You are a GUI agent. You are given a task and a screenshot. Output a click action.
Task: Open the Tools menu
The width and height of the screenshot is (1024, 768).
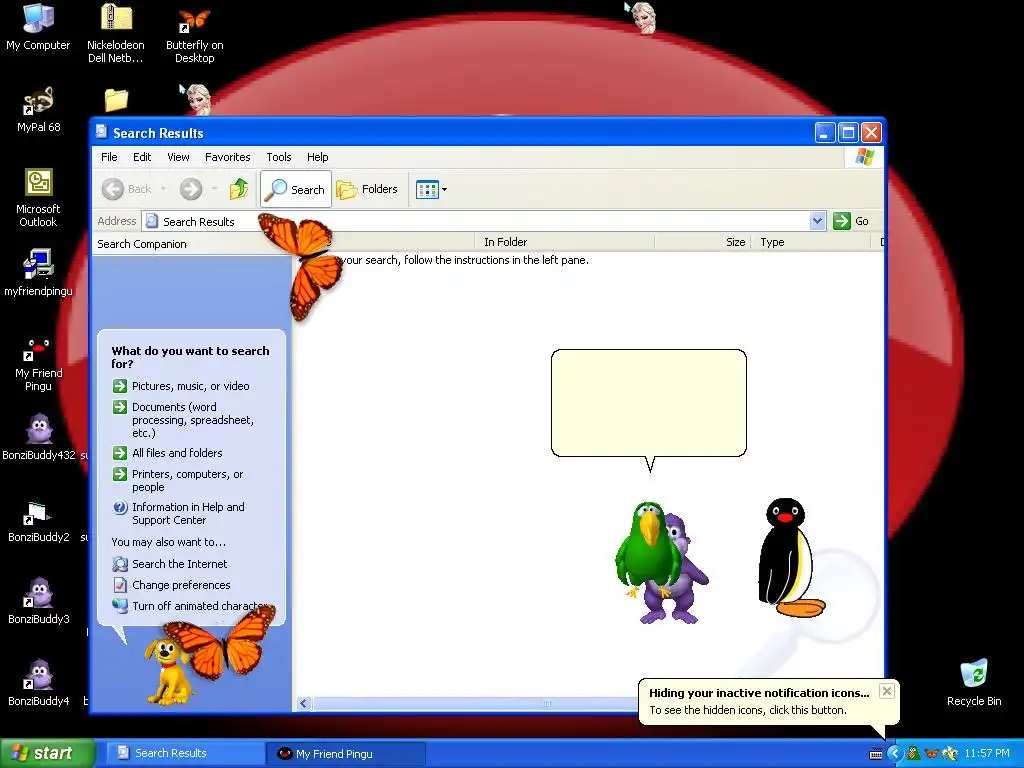point(279,157)
